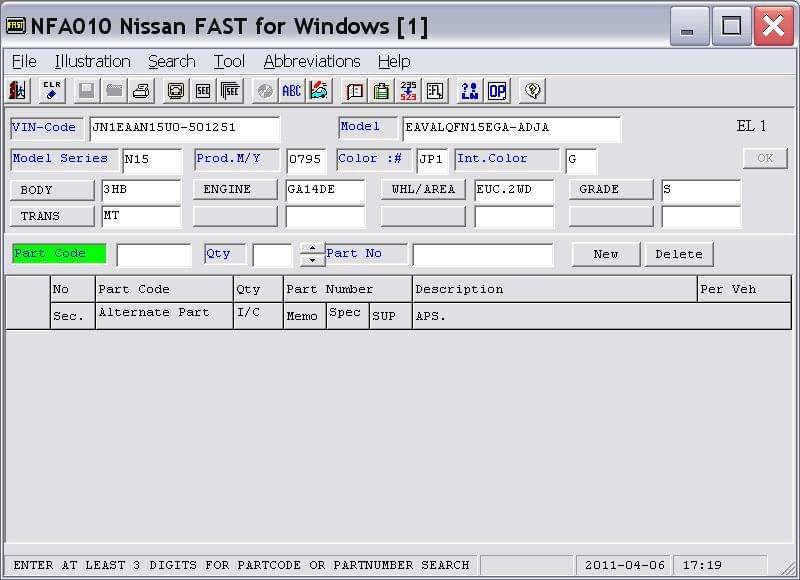Click the Description column header
Screen dimensions: 800x580
pyautogui.click(x=554, y=289)
